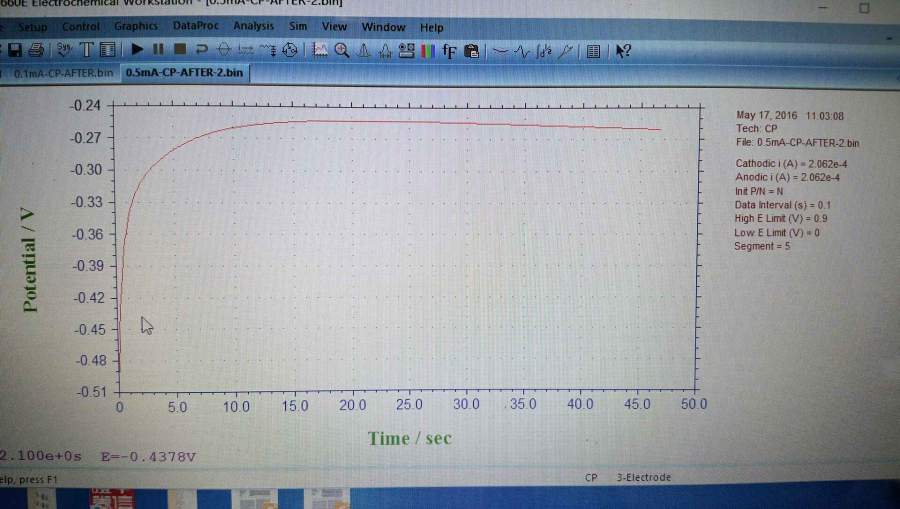Viewport: 900px width, 509px height.
Task: Click the Reverse Scan arrow icon
Action: click(201, 50)
